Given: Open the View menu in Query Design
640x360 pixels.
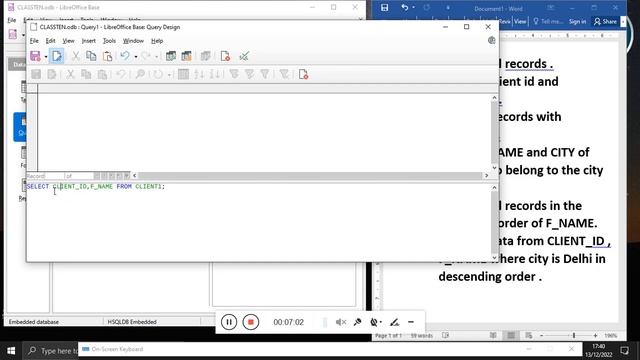Looking at the screenshot, I should (x=68, y=41).
